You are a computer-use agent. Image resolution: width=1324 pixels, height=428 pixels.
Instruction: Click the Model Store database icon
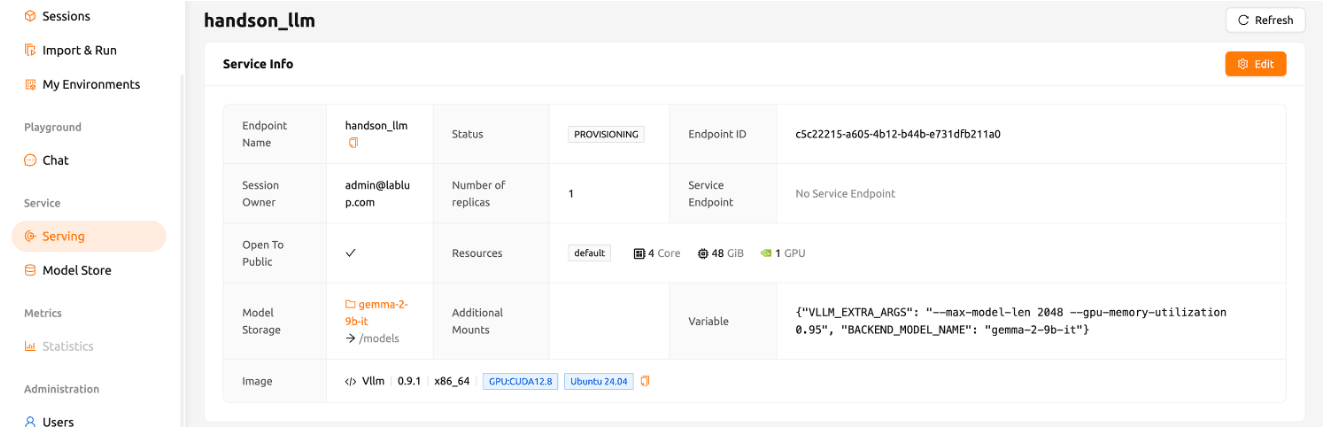pos(31,270)
